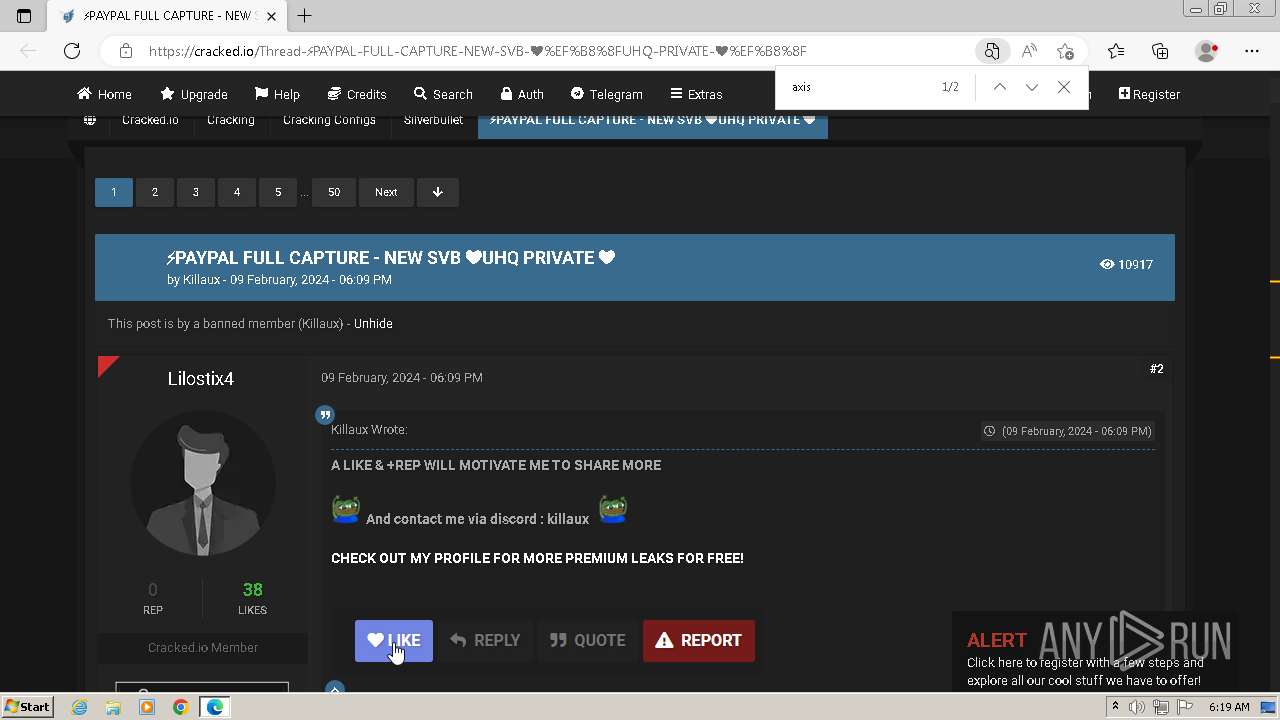Click the address bar URL

[x=477, y=51]
